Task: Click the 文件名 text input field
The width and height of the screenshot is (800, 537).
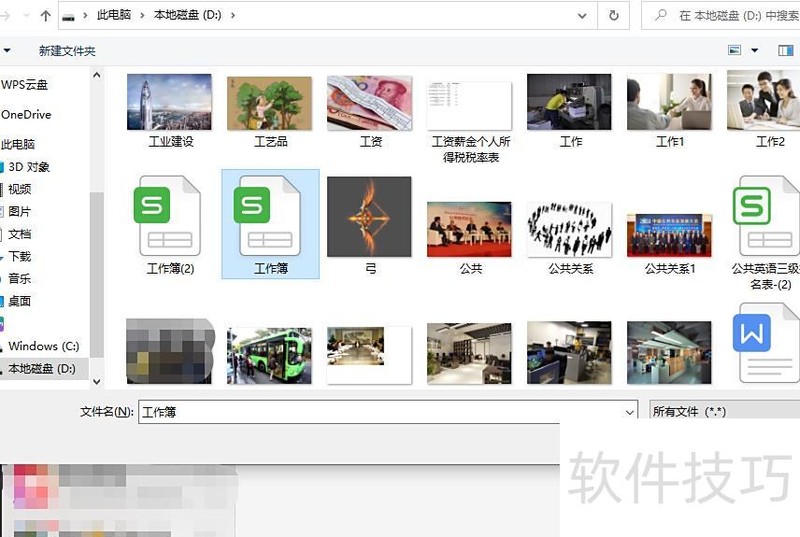Action: pos(380,411)
